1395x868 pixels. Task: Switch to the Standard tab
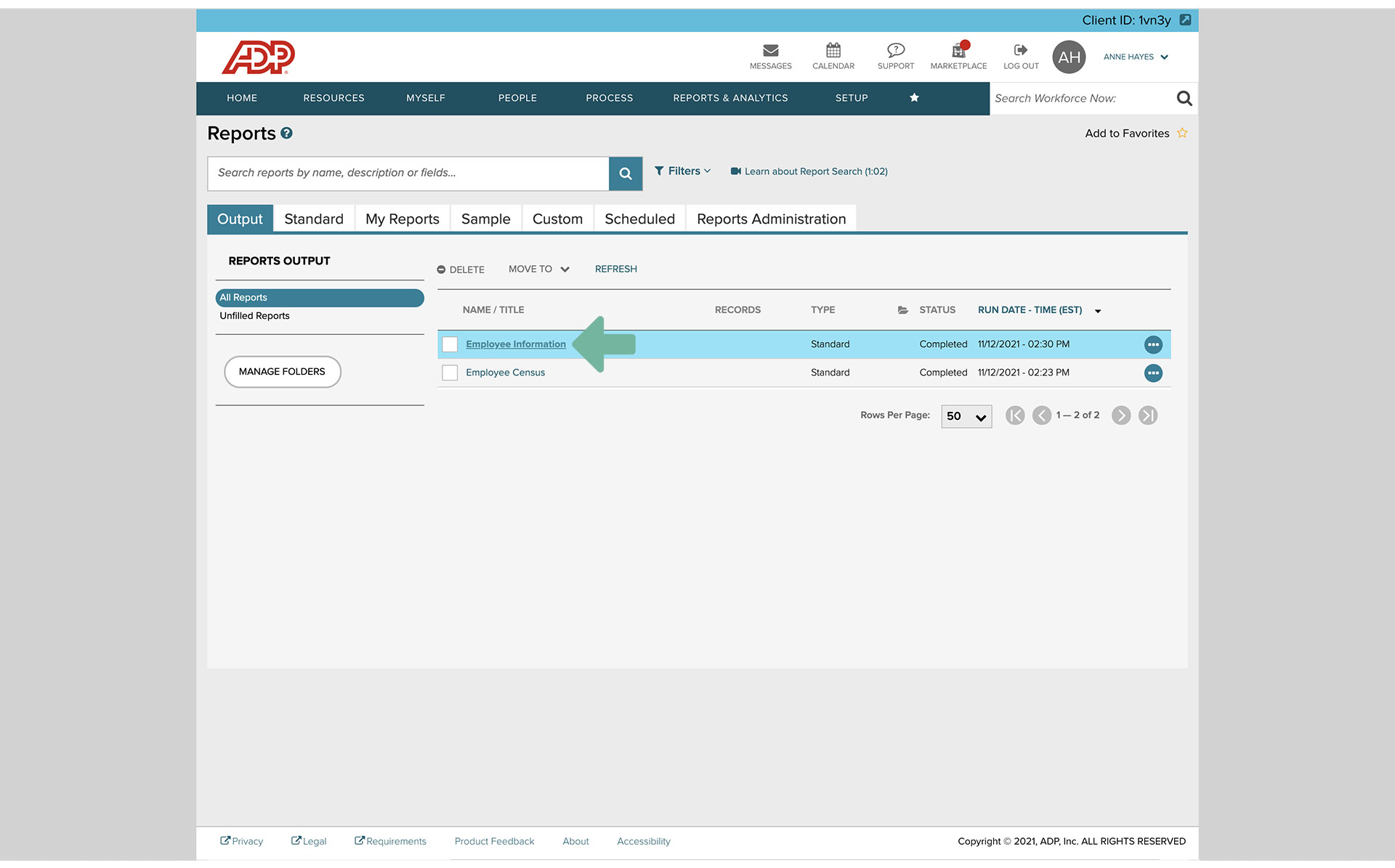314,219
